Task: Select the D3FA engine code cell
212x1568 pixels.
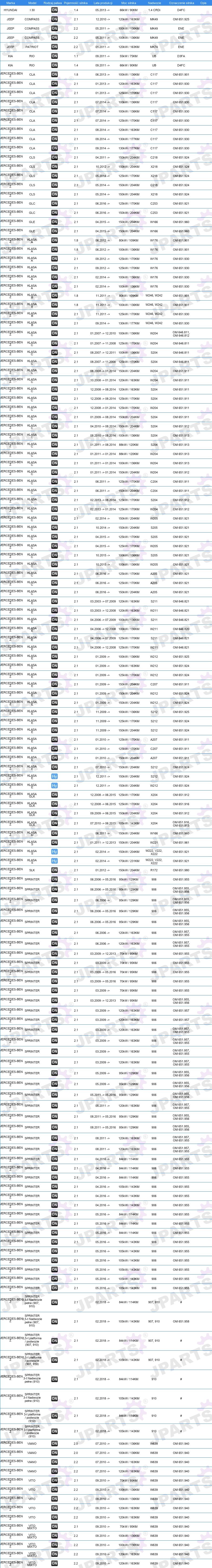Action: 181,56
